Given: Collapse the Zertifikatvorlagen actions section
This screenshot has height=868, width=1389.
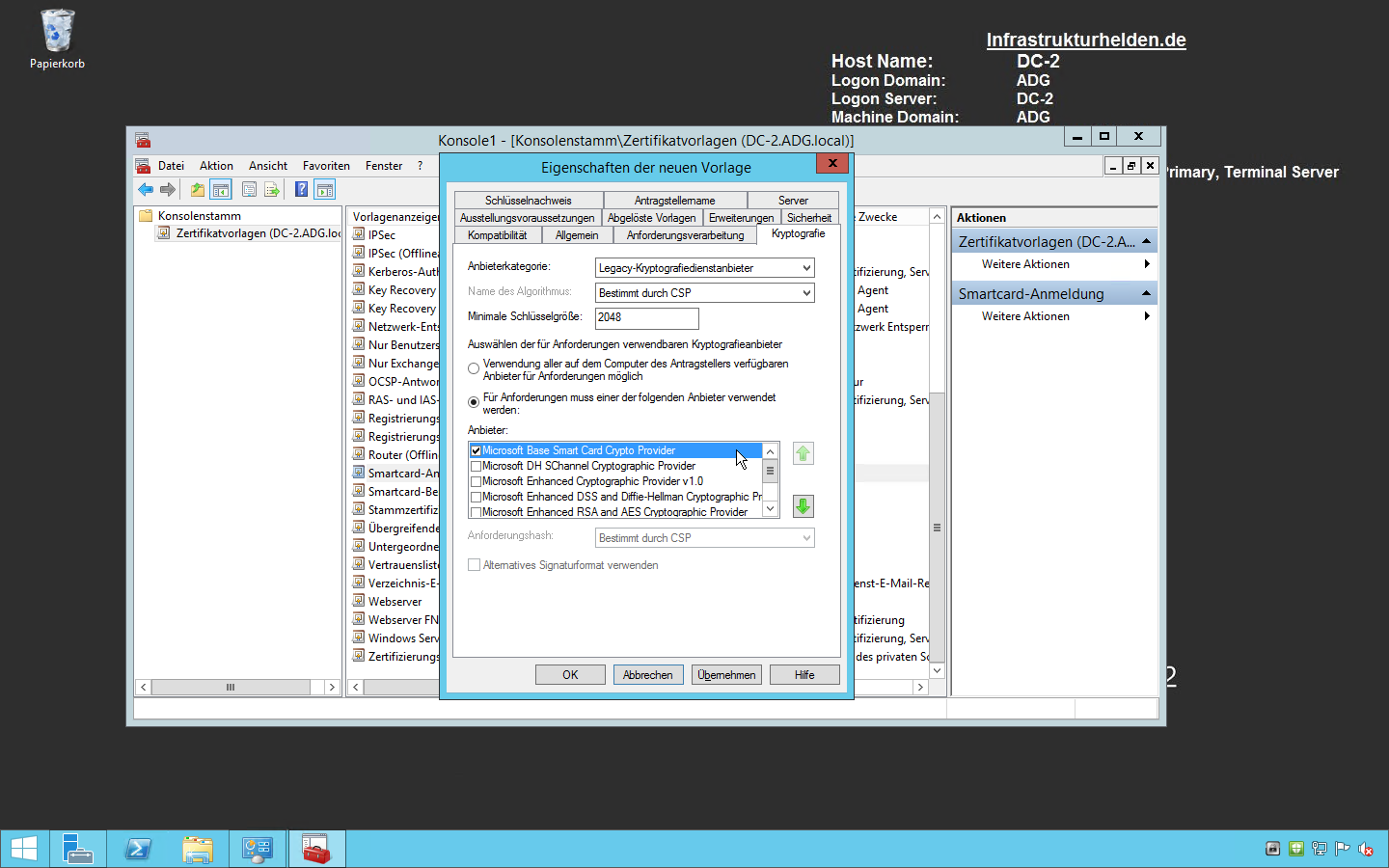Looking at the screenshot, I should [1146, 241].
